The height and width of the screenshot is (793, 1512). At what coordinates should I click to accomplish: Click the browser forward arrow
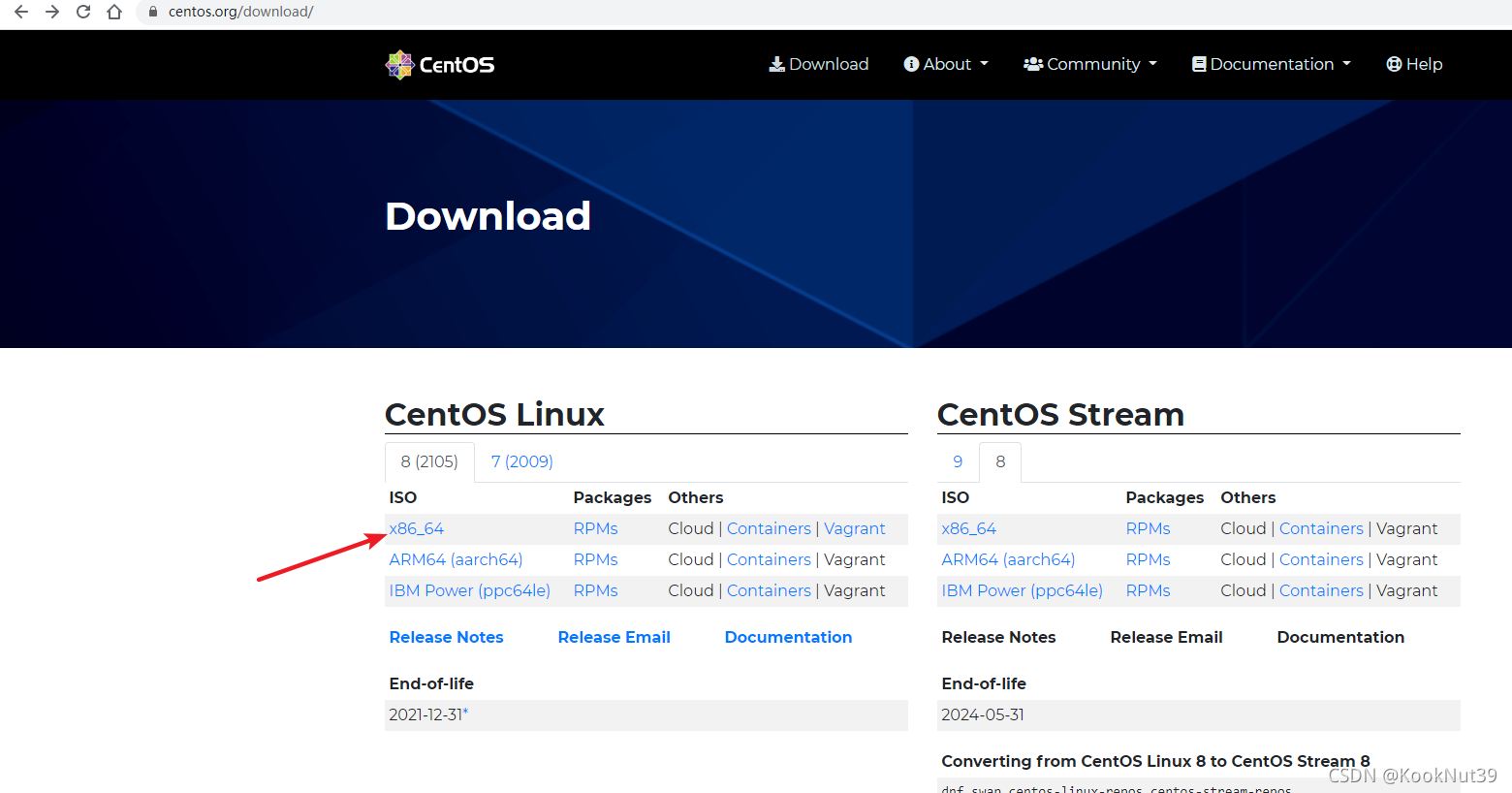point(52,12)
